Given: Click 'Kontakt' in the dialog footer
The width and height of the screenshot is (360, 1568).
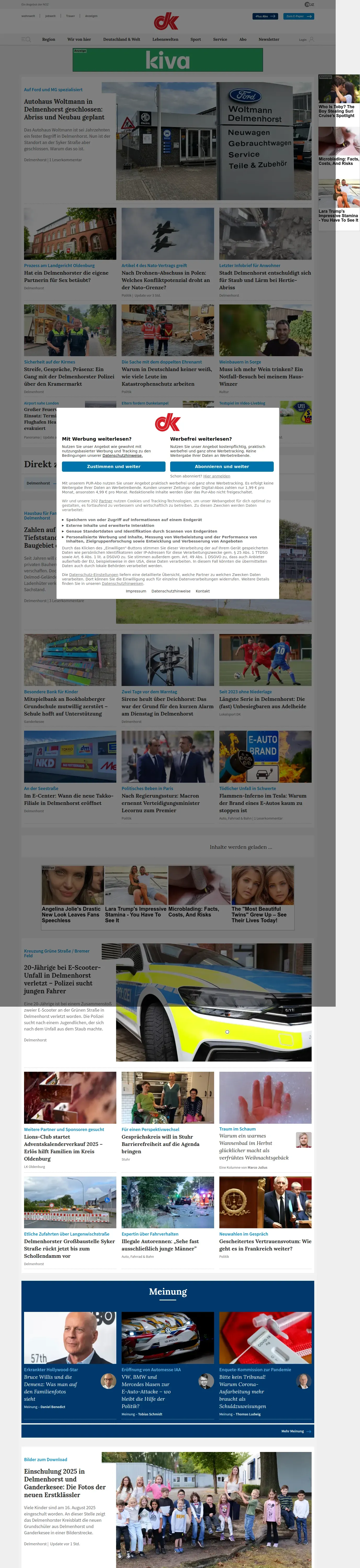Looking at the screenshot, I should [x=202, y=591].
